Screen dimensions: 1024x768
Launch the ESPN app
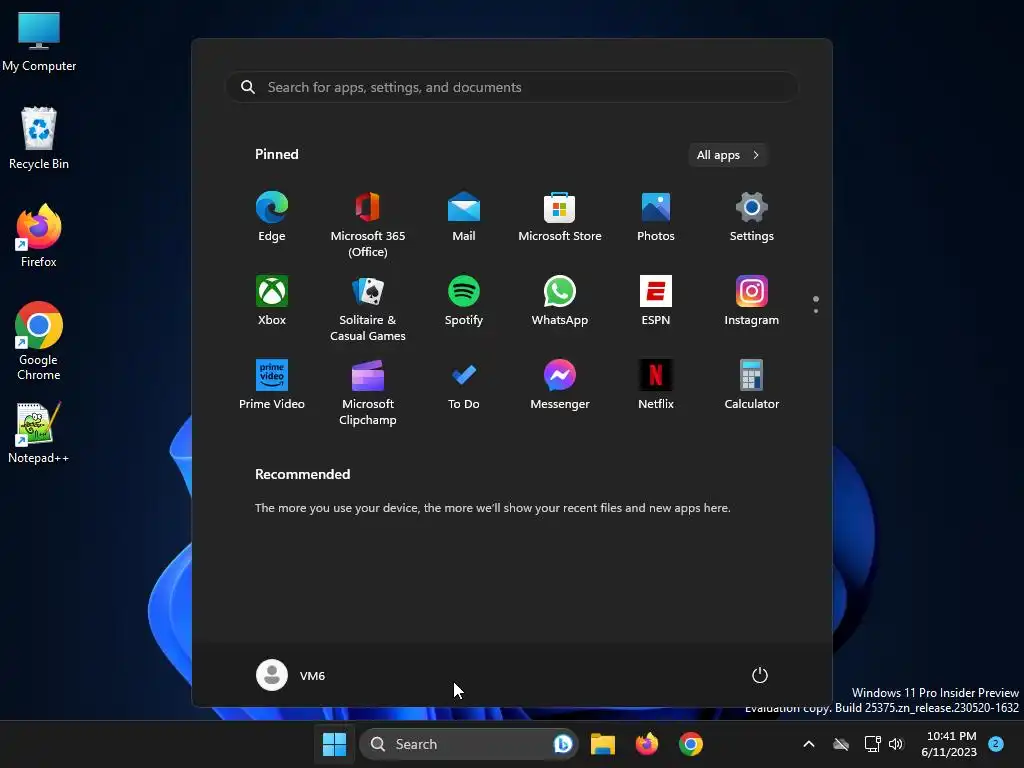tap(656, 302)
